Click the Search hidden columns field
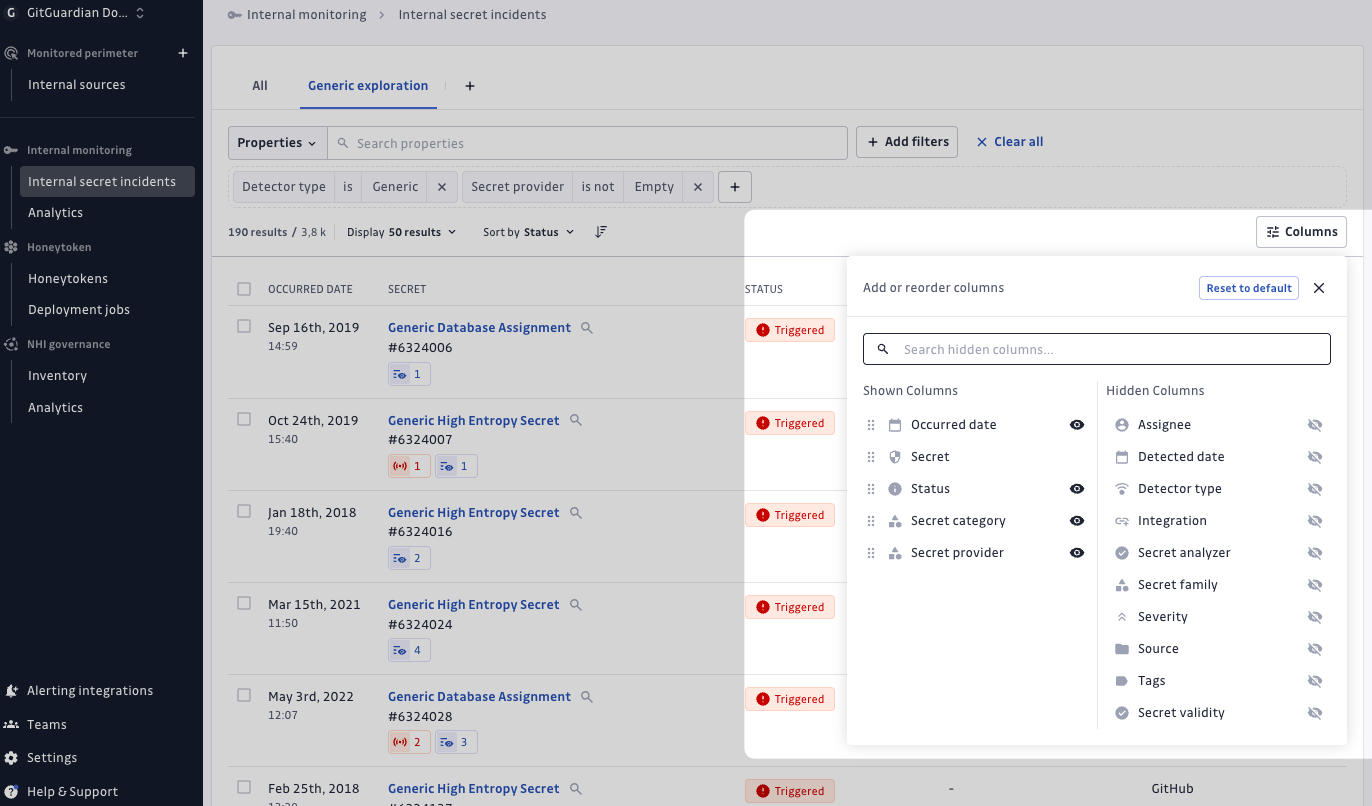Viewport: 1372px width, 806px height. pyautogui.click(x=1097, y=349)
